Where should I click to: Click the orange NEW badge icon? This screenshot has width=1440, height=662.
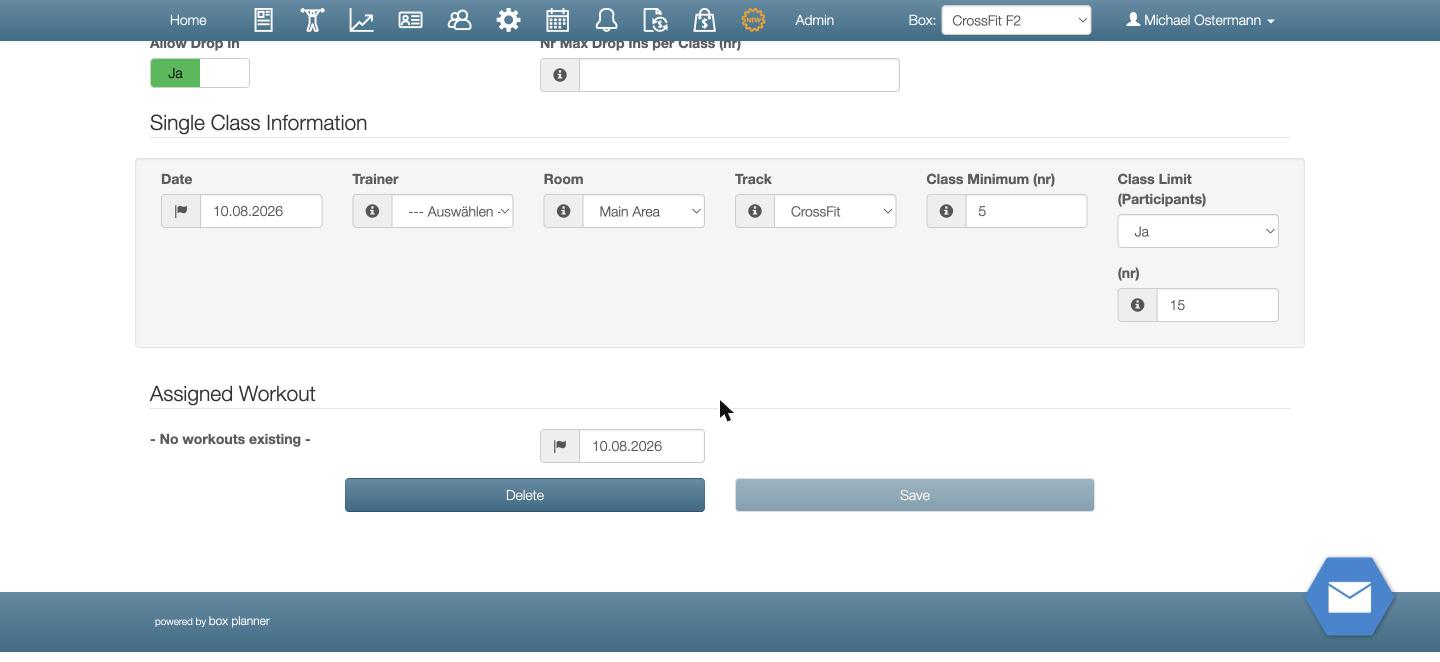pyautogui.click(x=753, y=20)
